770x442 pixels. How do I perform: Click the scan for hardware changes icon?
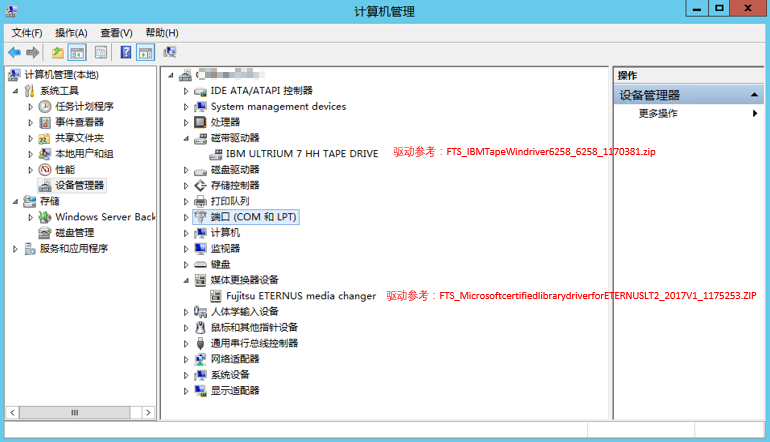click(170, 52)
